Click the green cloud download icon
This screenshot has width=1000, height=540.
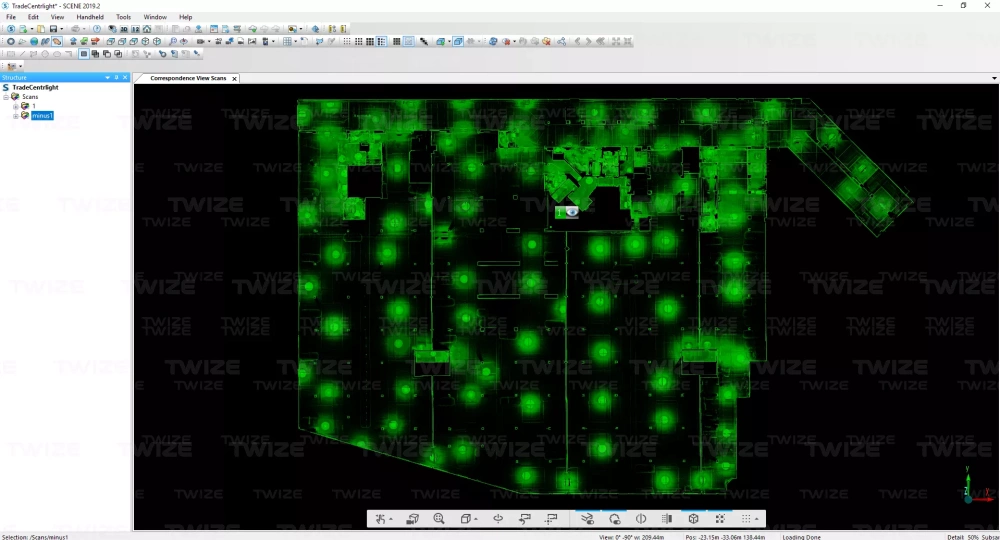click(x=253, y=29)
